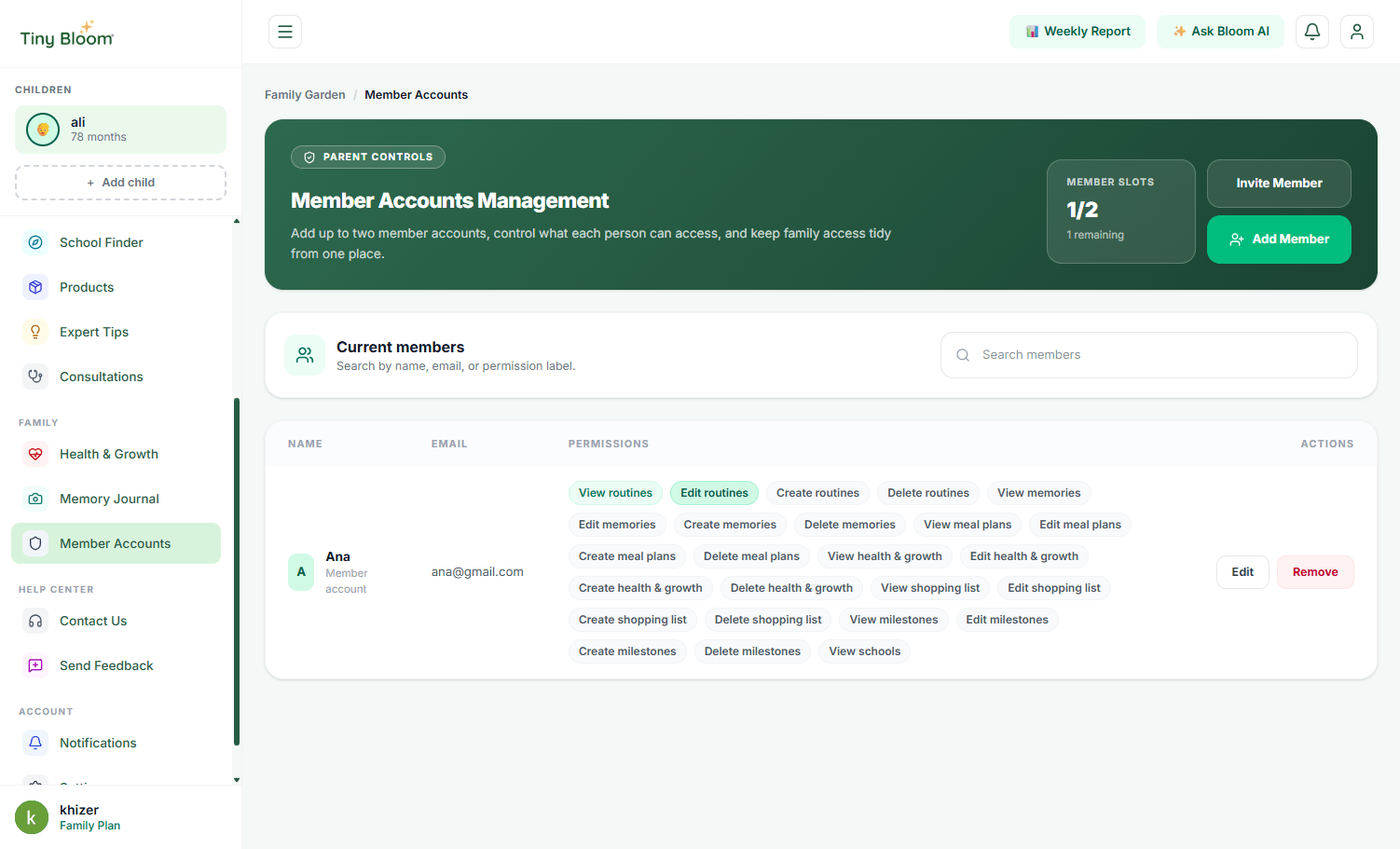This screenshot has height=849, width=1400.
Task: Click the Delete milestones chip
Action: click(752, 651)
